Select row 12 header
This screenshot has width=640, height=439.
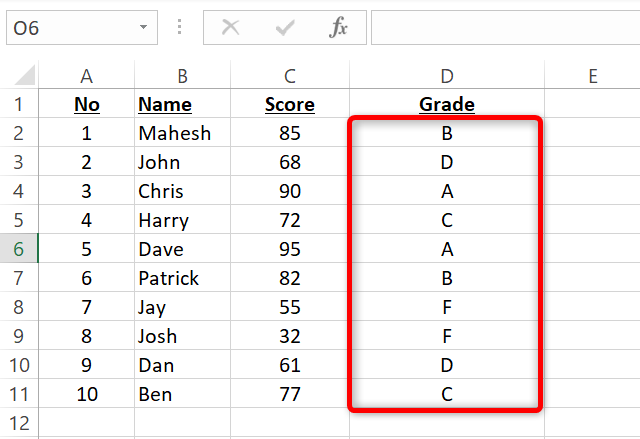19,424
